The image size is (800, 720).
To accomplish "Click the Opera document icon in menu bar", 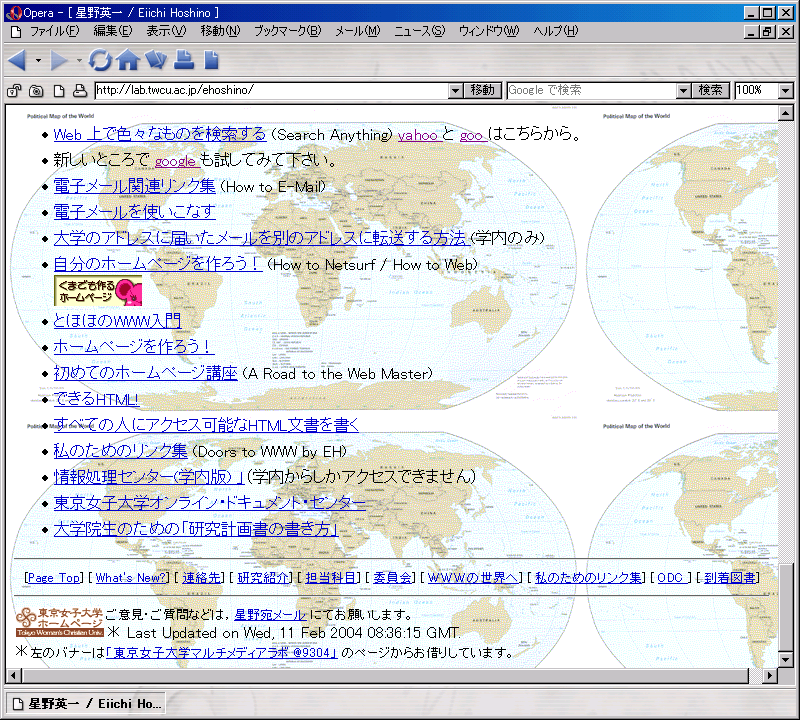I will pyautogui.click(x=16, y=32).
